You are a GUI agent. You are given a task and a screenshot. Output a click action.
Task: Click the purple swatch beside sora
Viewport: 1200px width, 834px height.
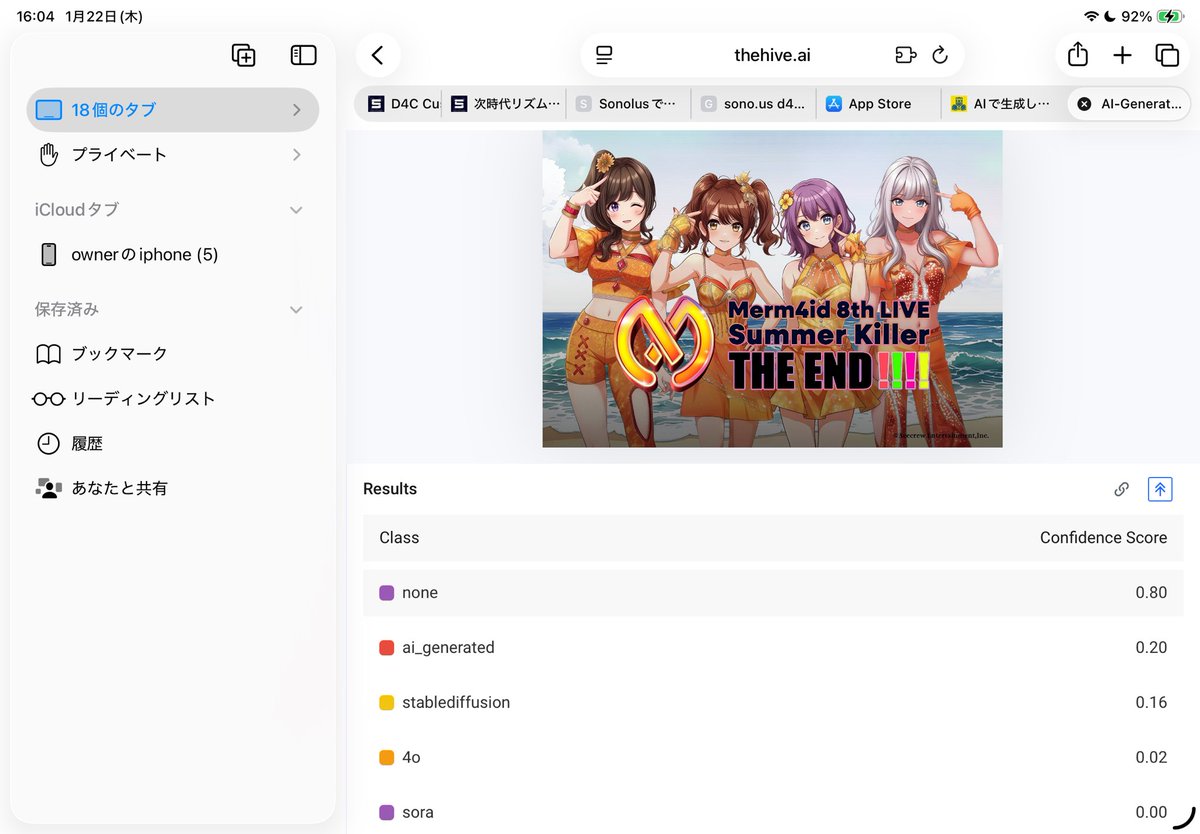[387, 813]
